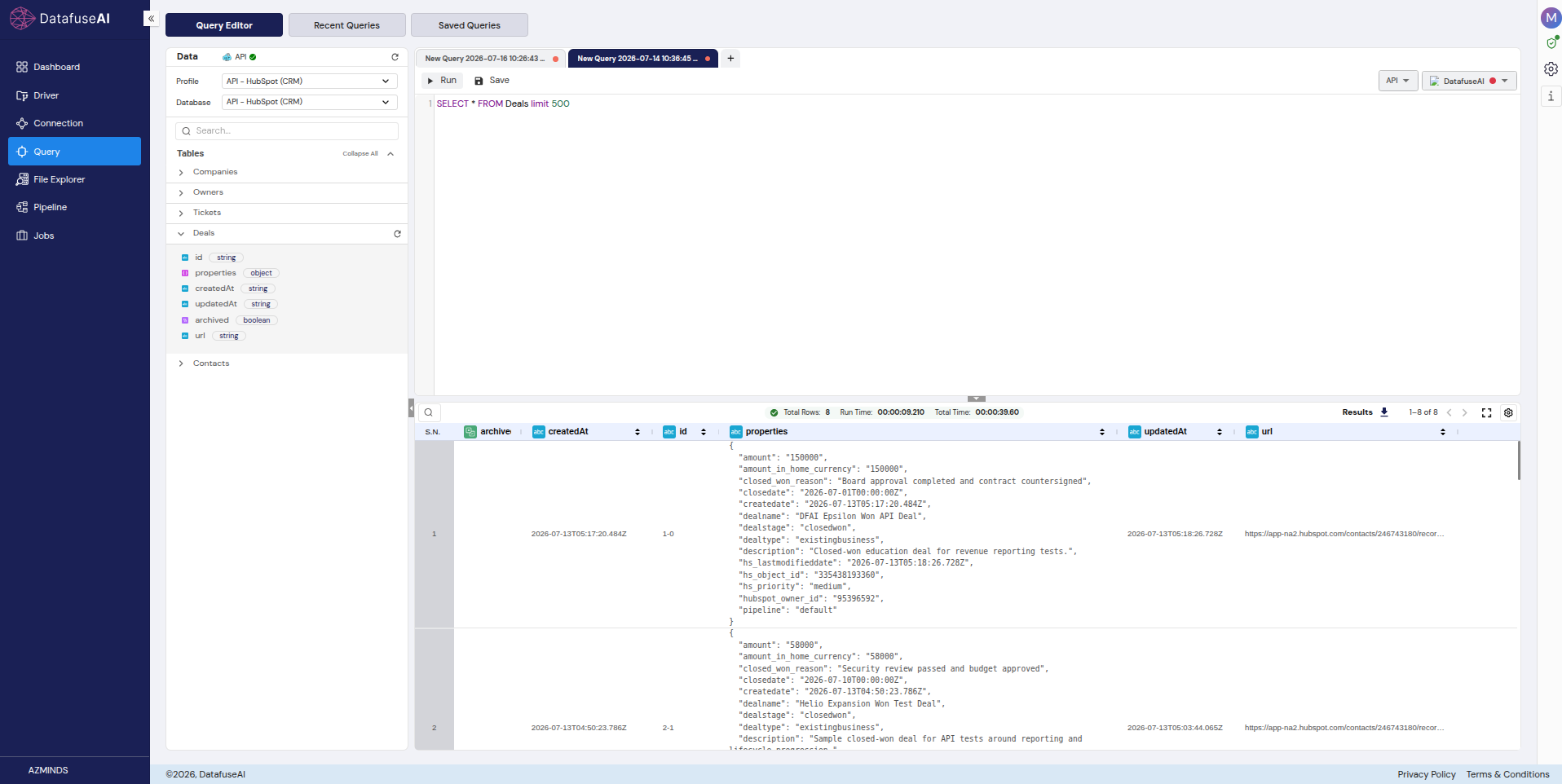
Task: Refresh the Data panel
Action: (395, 57)
